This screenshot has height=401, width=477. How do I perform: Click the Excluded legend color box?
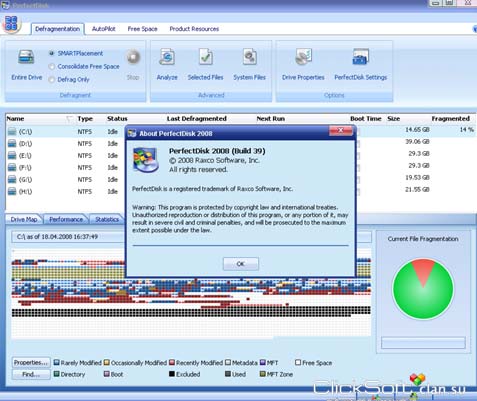click(172, 374)
